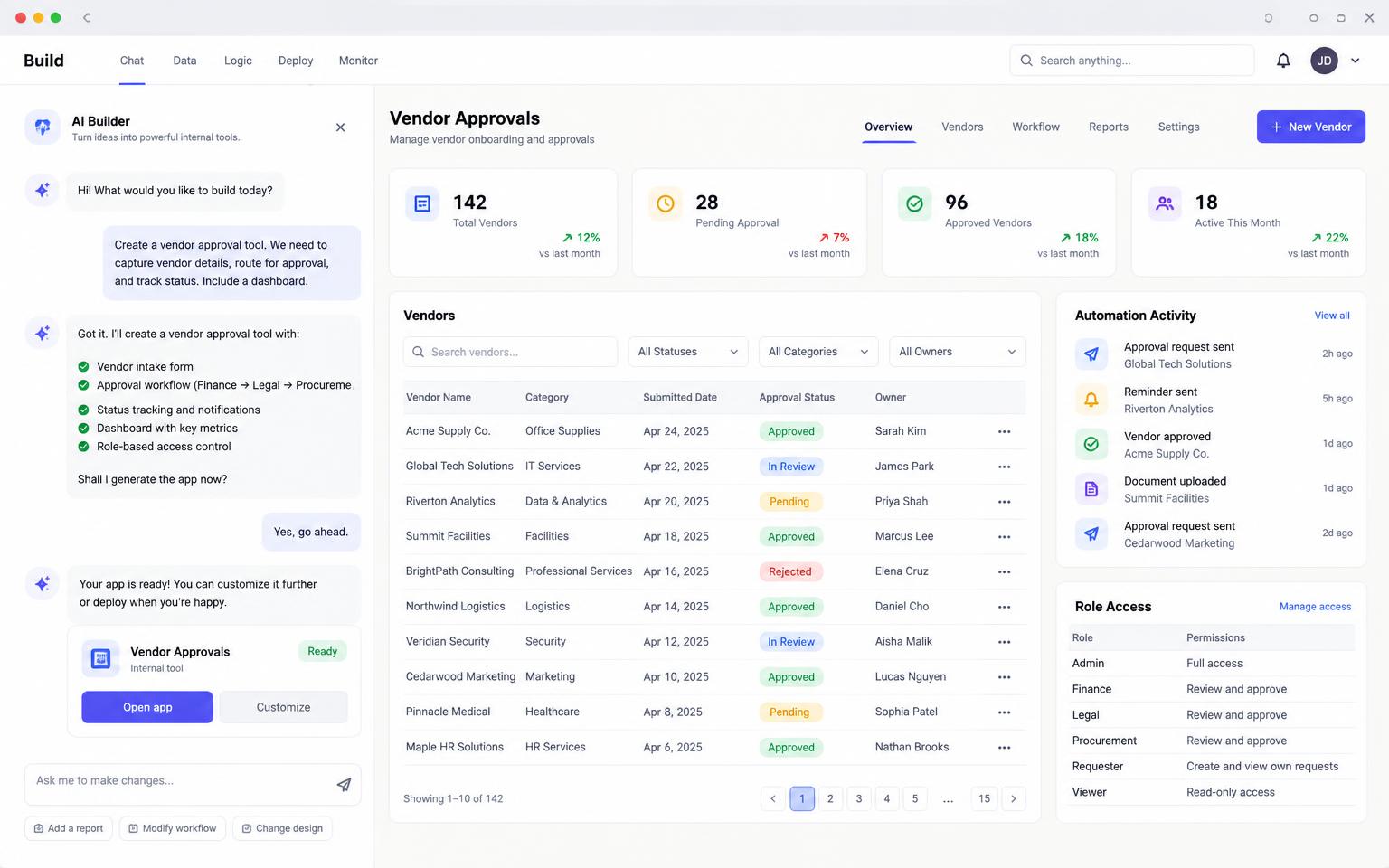Click the Total Vendors card icon

click(422, 204)
